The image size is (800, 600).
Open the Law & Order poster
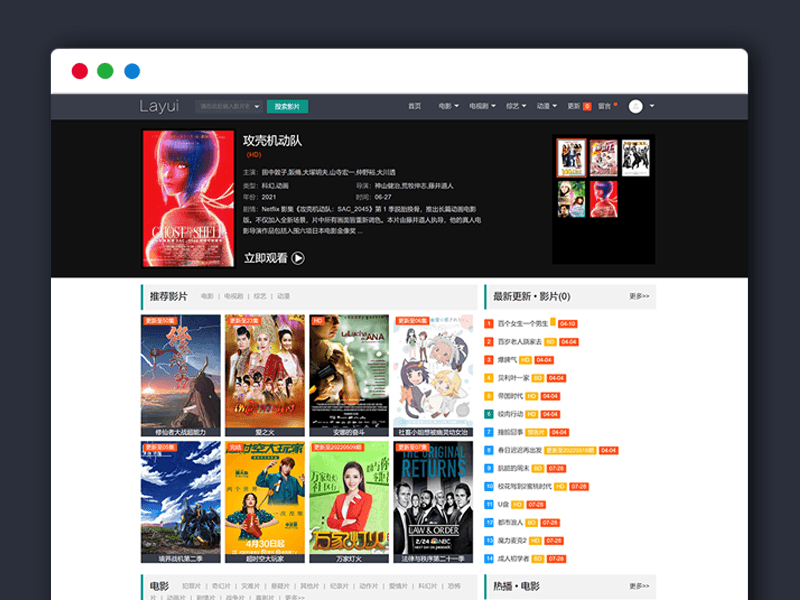(433, 502)
